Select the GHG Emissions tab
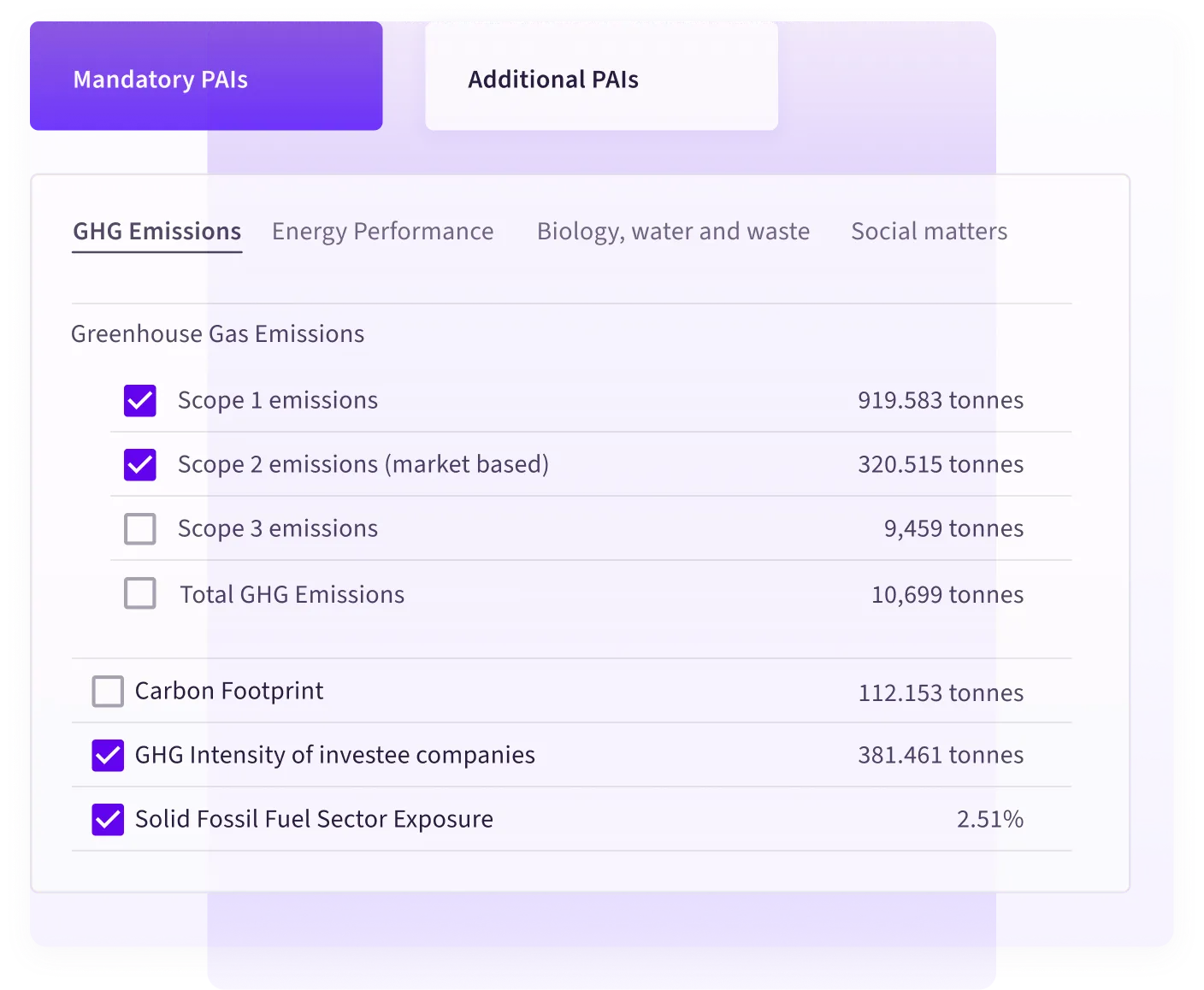This screenshot has width=1204, height=990. coord(156,231)
